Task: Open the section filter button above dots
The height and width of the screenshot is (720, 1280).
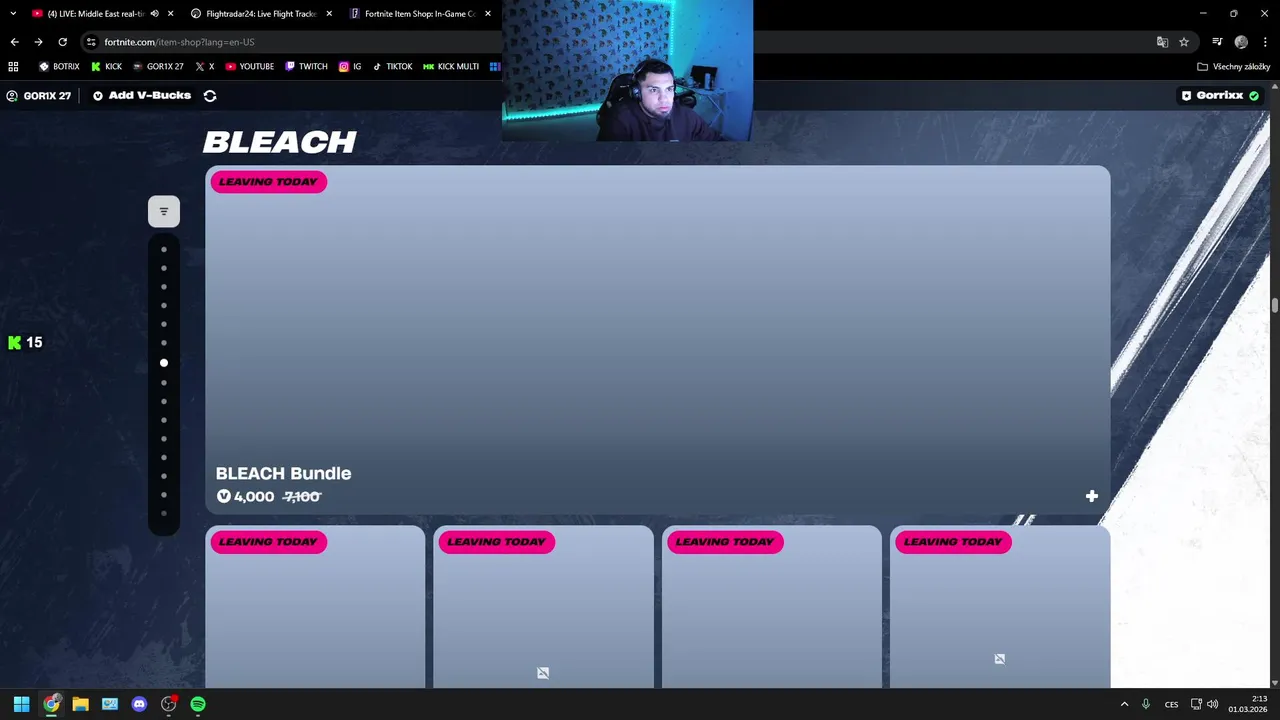Action: pos(164,211)
